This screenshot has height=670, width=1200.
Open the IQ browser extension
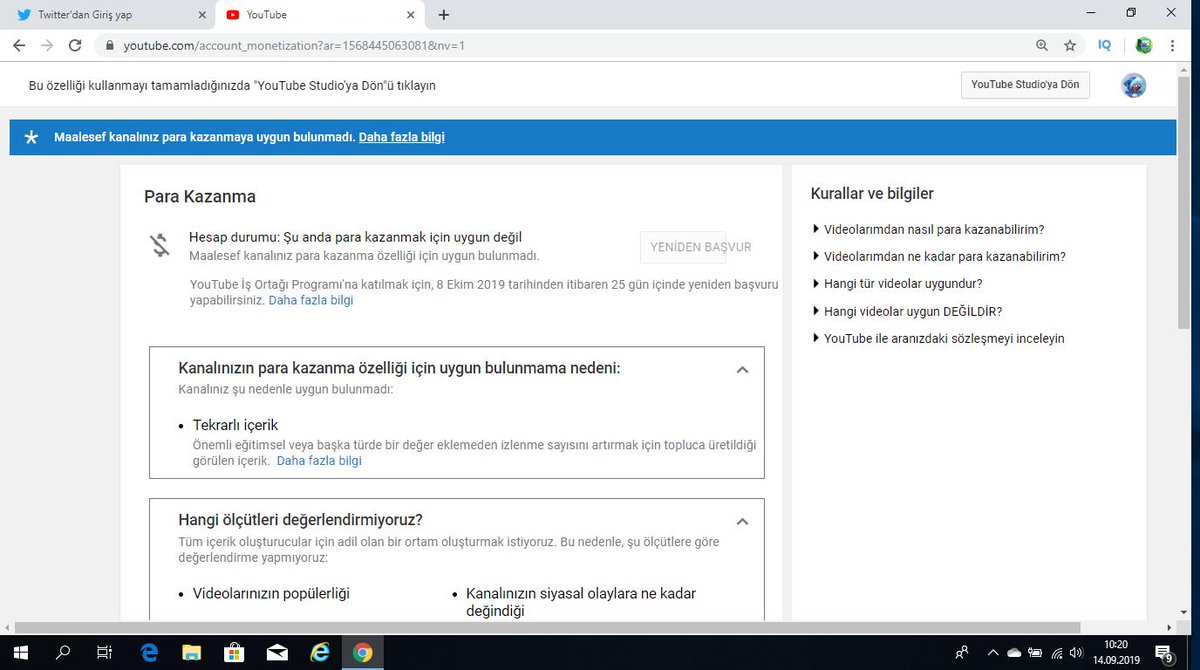click(1105, 46)
